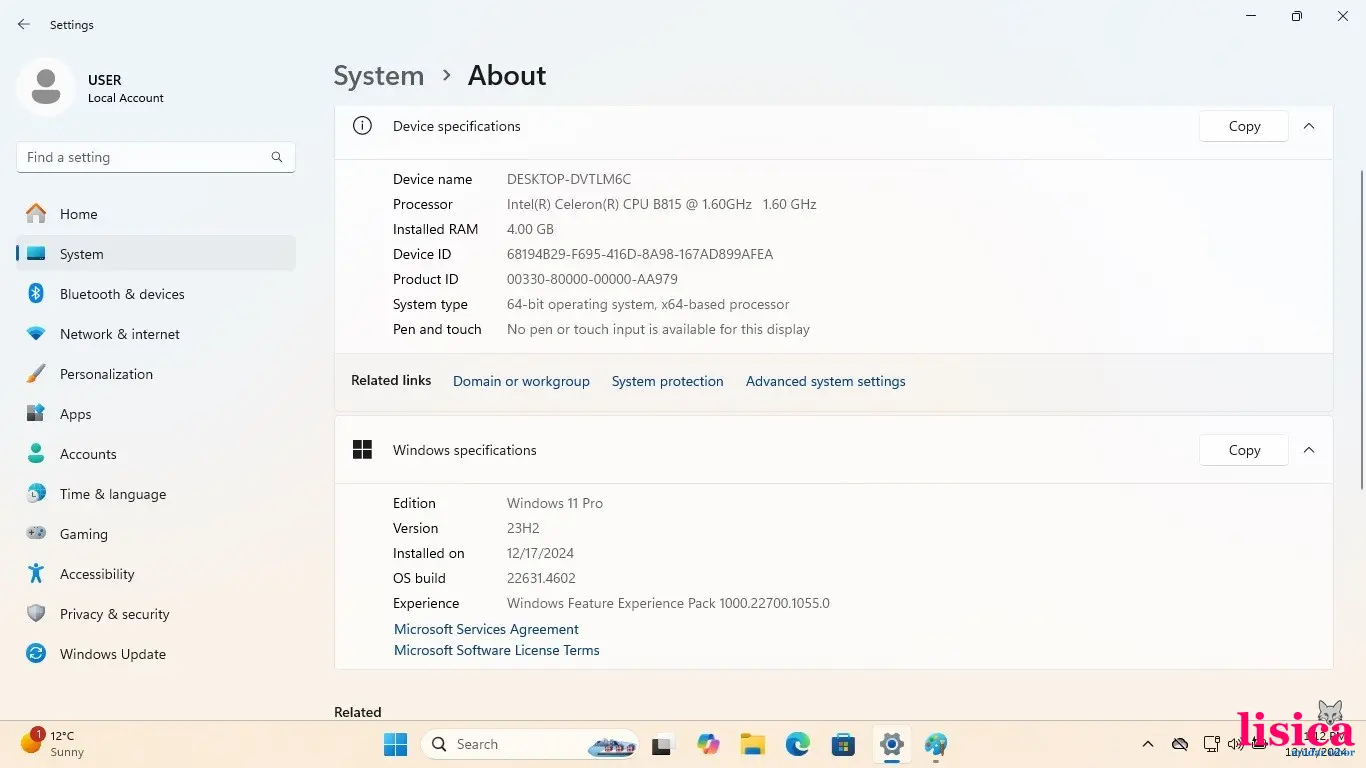Select Time & language menu item
Image resolution: width=1366 pixels, height=768 pixels.
click(112, 494)
